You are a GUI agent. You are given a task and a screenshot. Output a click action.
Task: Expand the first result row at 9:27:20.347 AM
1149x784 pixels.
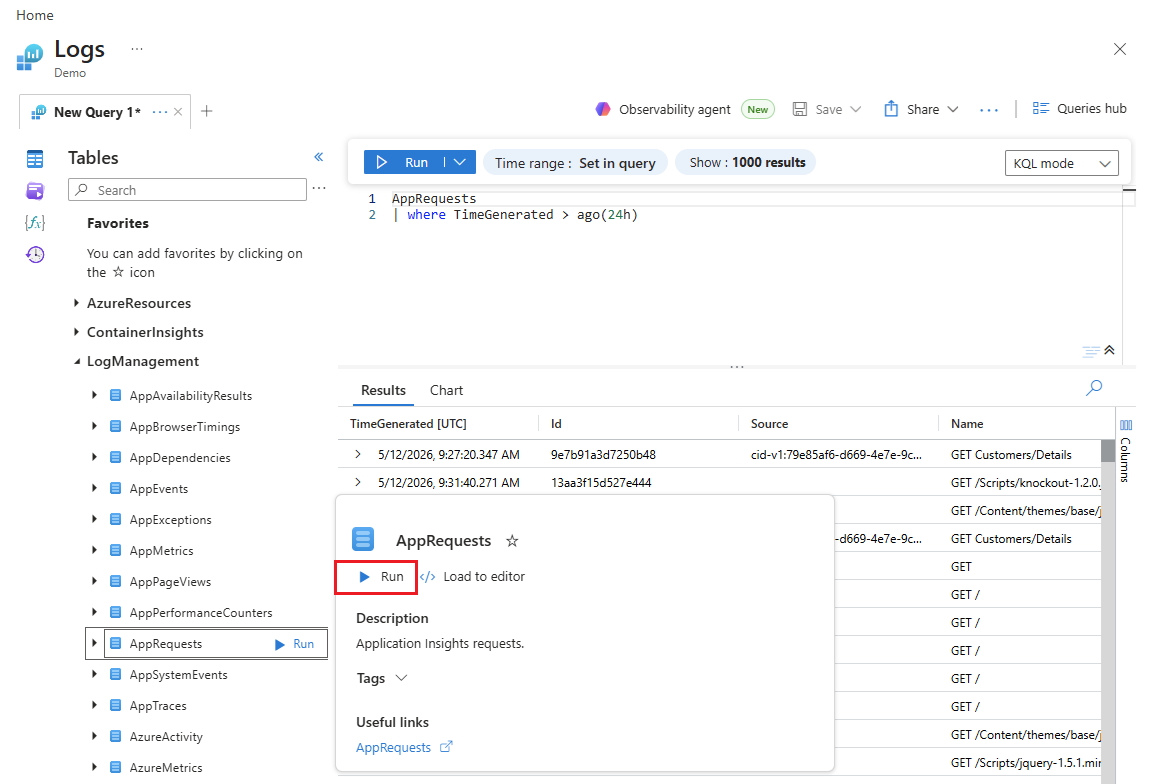358,454
